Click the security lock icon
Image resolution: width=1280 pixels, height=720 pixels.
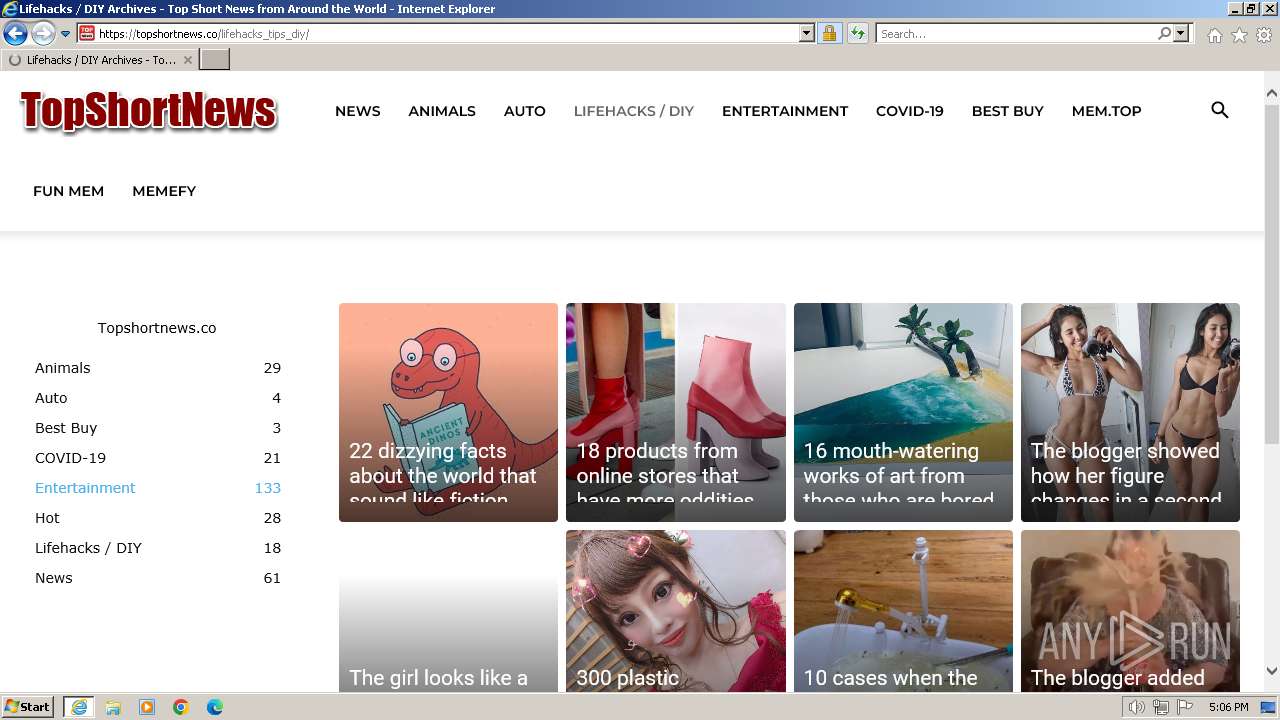tap(829, 33)
